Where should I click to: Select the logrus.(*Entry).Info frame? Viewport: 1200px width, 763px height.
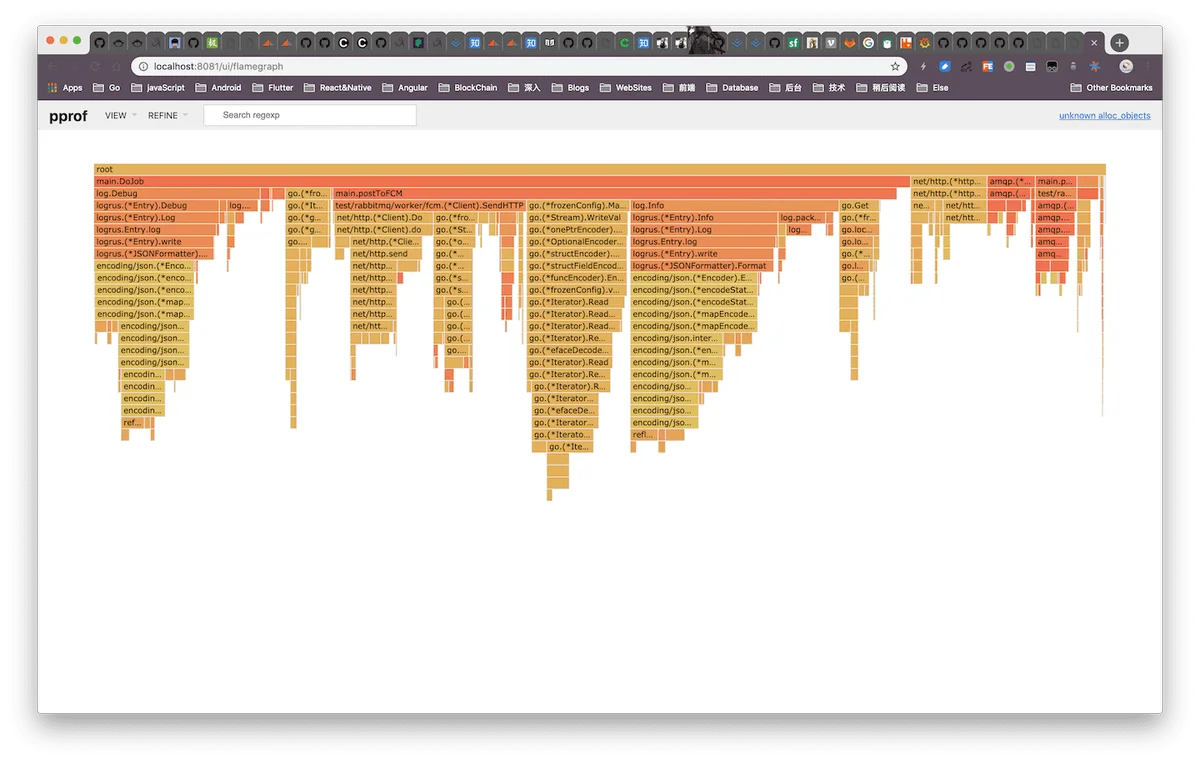coord(704,217)
